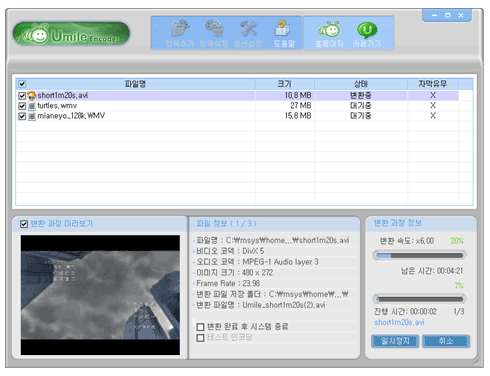
Task: Maximize the Umile Encoder window
Action: pos(448,15)
